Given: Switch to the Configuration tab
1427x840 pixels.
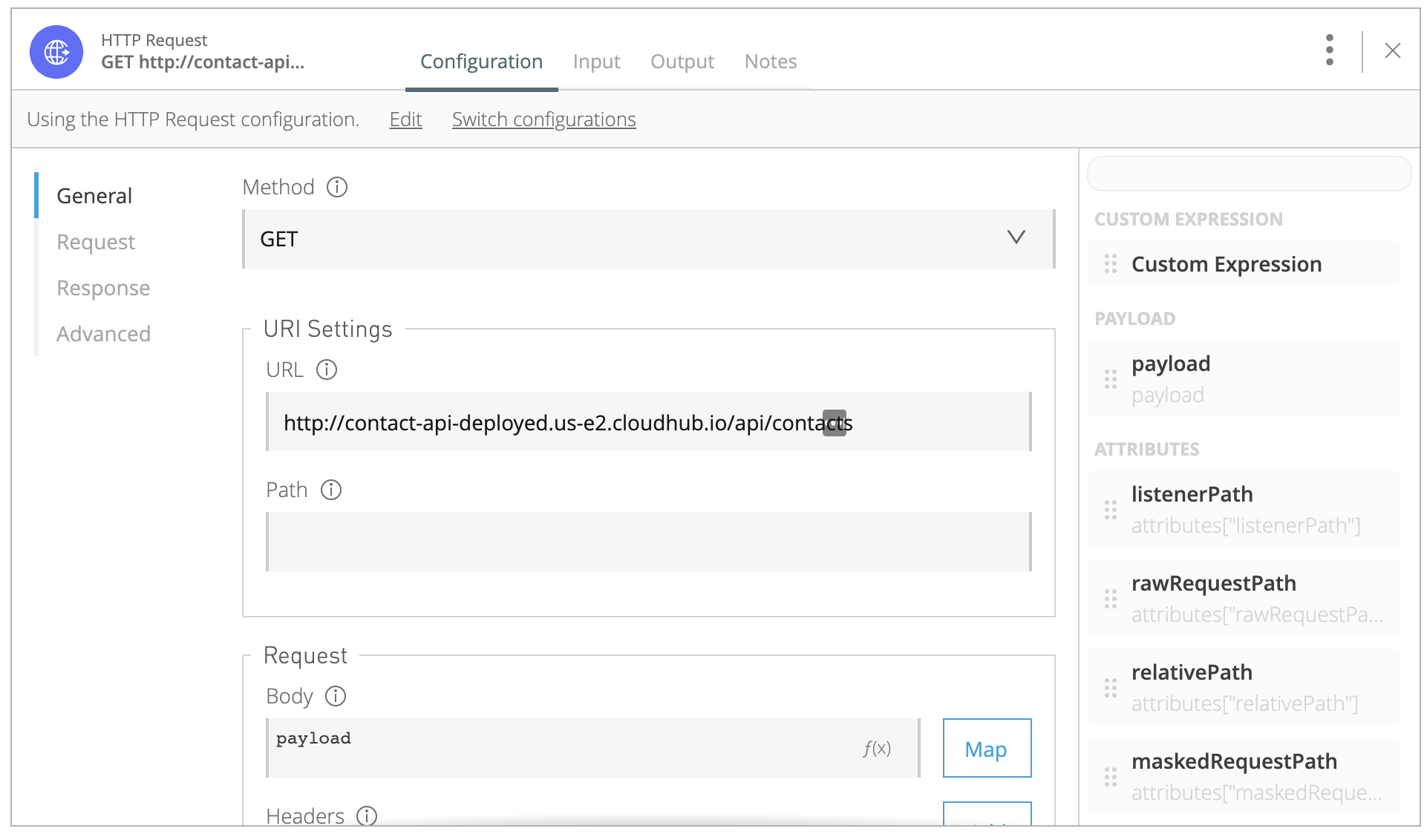Looking at the screenshot, I should click(x=481, y=62).
